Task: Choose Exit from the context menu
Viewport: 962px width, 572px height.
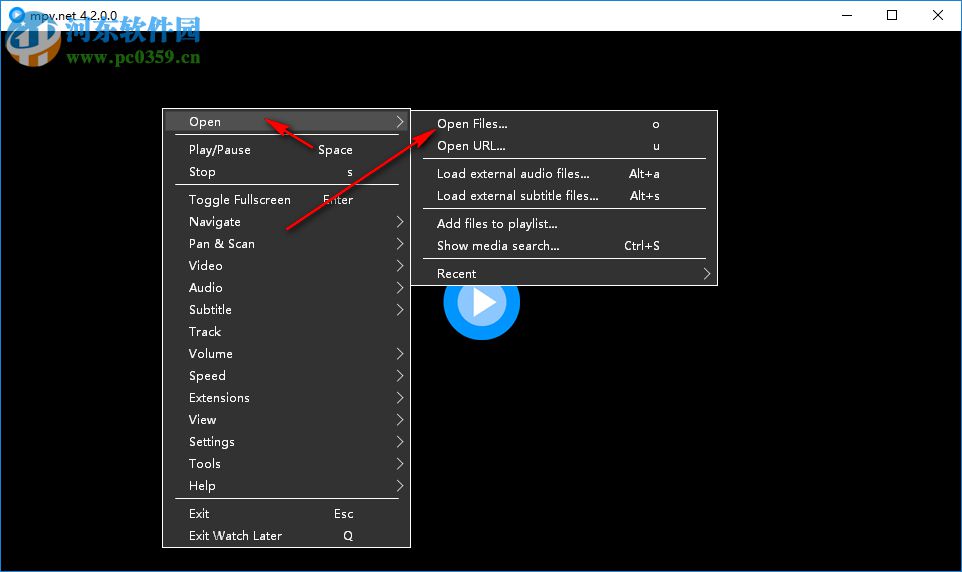Action: coord(287,514)
